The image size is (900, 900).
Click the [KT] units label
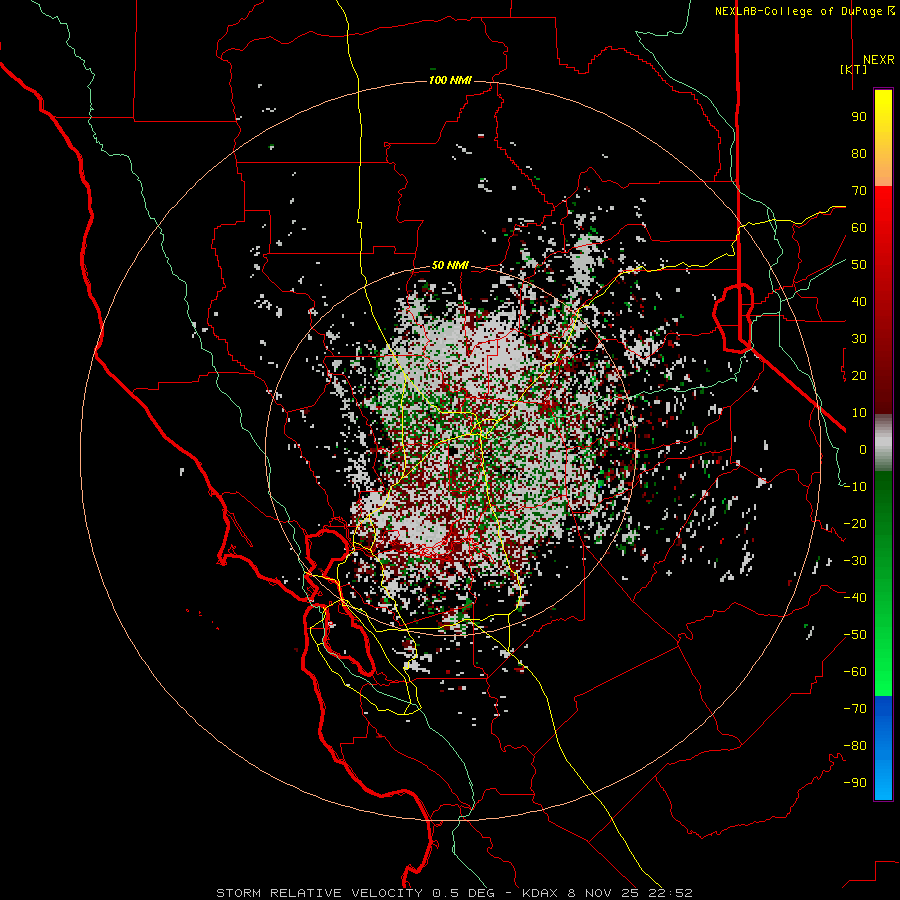(854, 69)
